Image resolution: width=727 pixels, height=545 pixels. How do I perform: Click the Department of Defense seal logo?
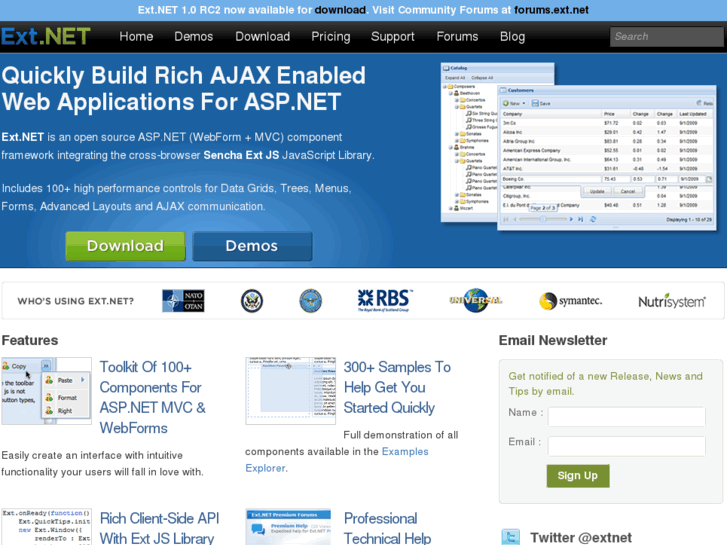pos(310,301)
